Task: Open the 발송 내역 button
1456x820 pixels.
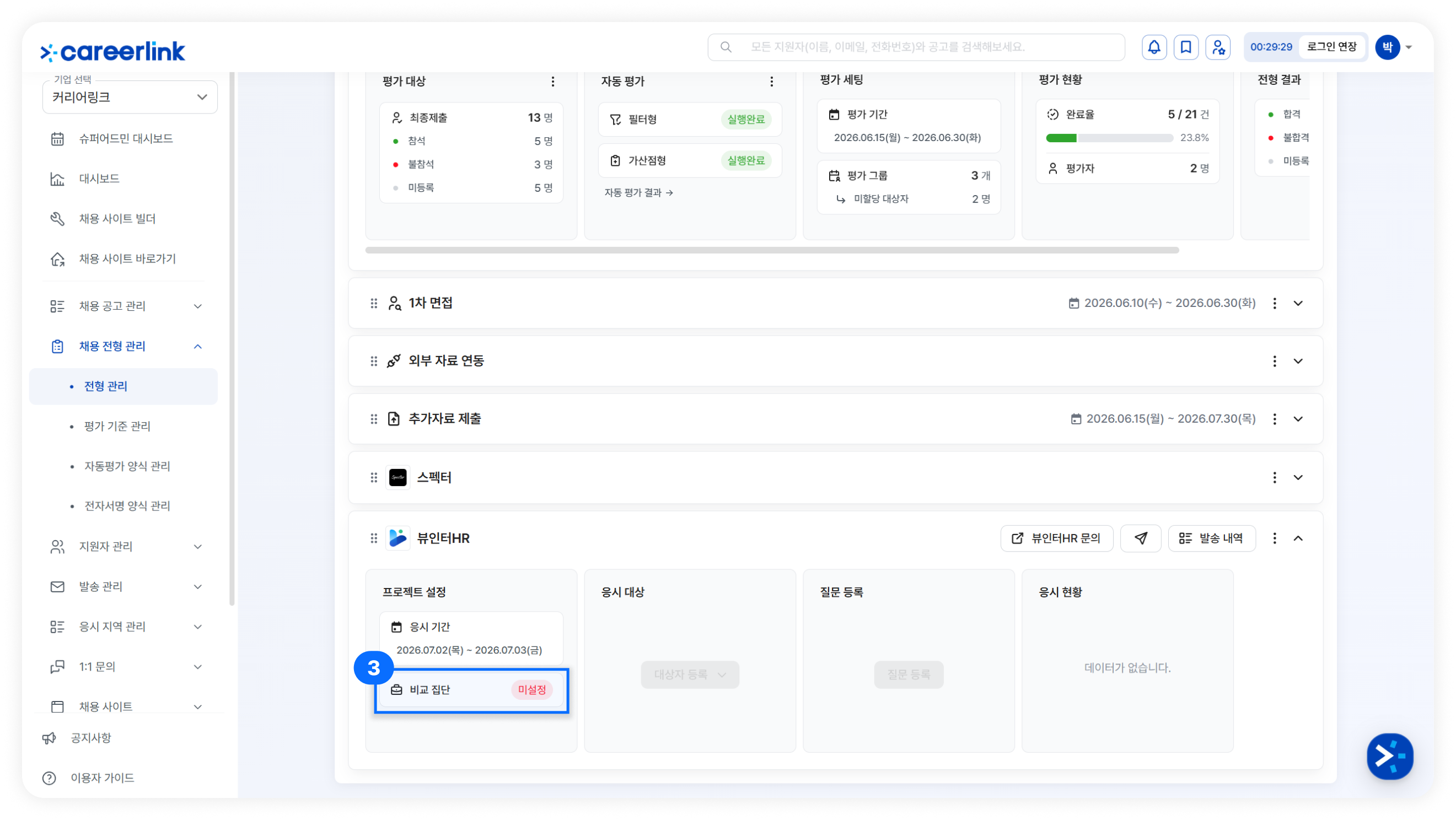Action: [x=1212, y=538]
